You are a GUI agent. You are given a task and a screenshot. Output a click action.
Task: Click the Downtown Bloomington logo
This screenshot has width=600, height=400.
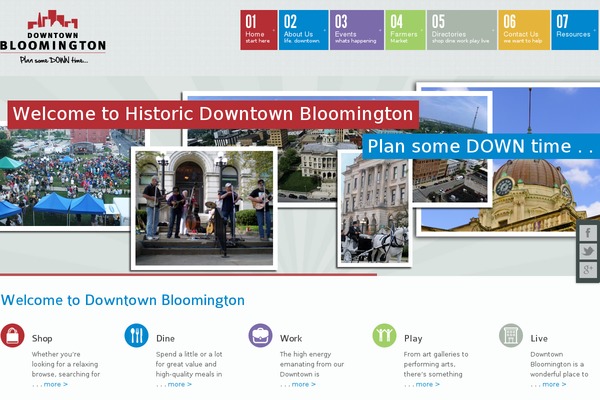coord(53,37)
